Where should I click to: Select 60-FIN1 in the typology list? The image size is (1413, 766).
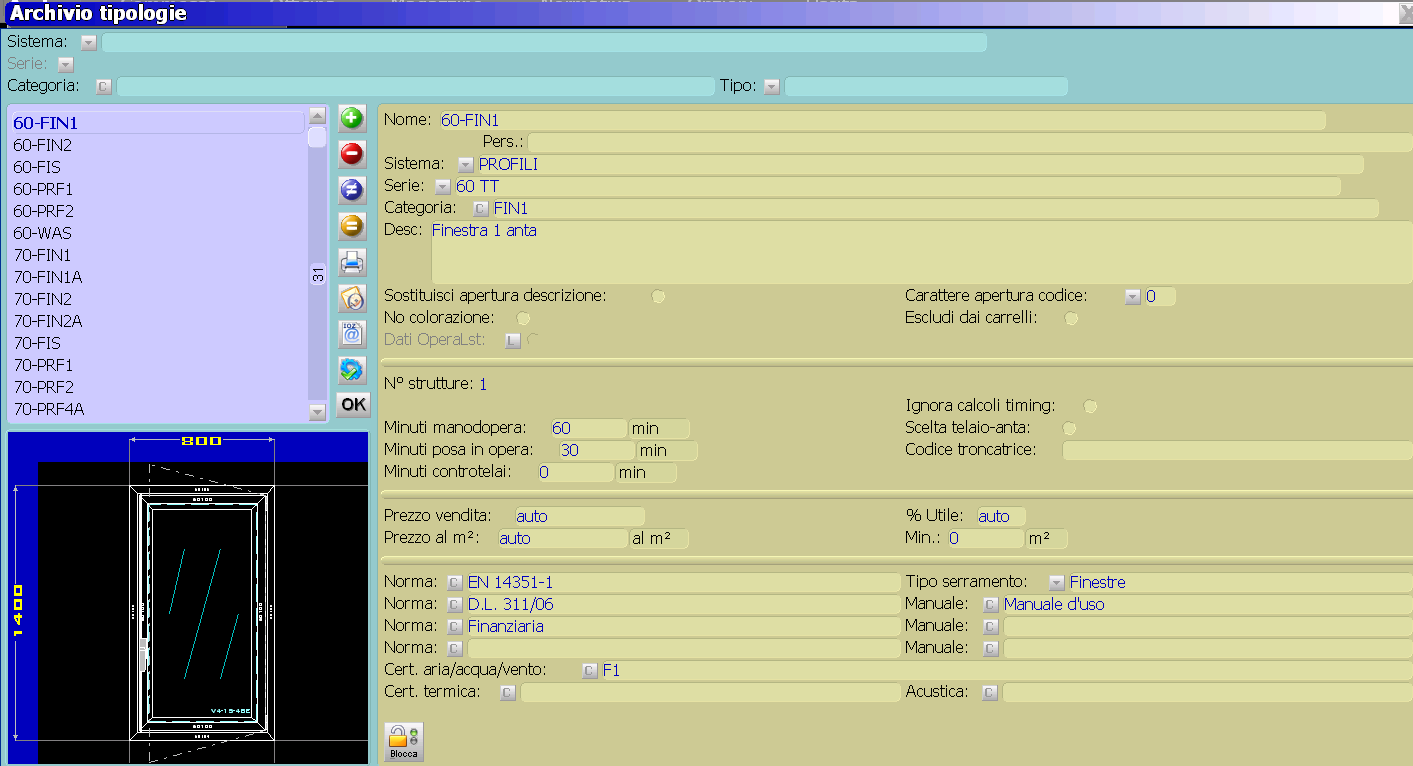(157, 123)
